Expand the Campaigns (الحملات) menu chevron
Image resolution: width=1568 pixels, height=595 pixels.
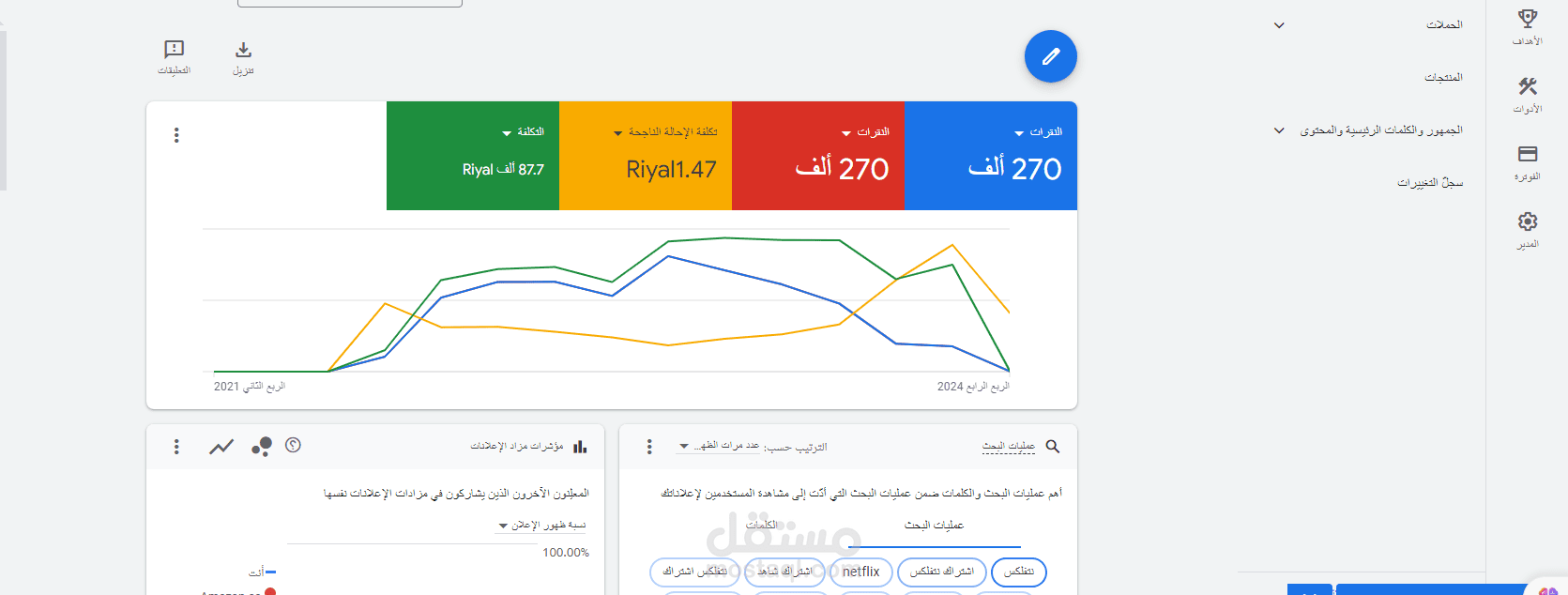[x=1279, y=25]
